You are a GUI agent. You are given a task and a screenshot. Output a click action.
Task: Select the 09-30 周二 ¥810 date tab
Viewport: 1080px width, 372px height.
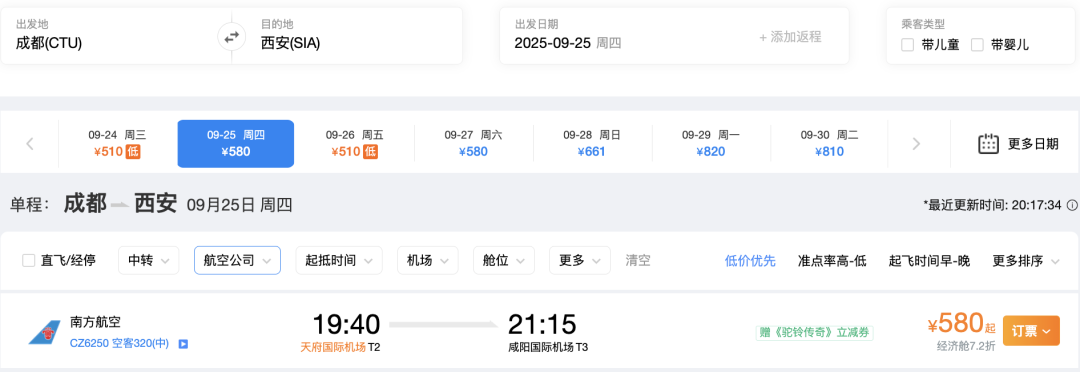coord(829,143)
